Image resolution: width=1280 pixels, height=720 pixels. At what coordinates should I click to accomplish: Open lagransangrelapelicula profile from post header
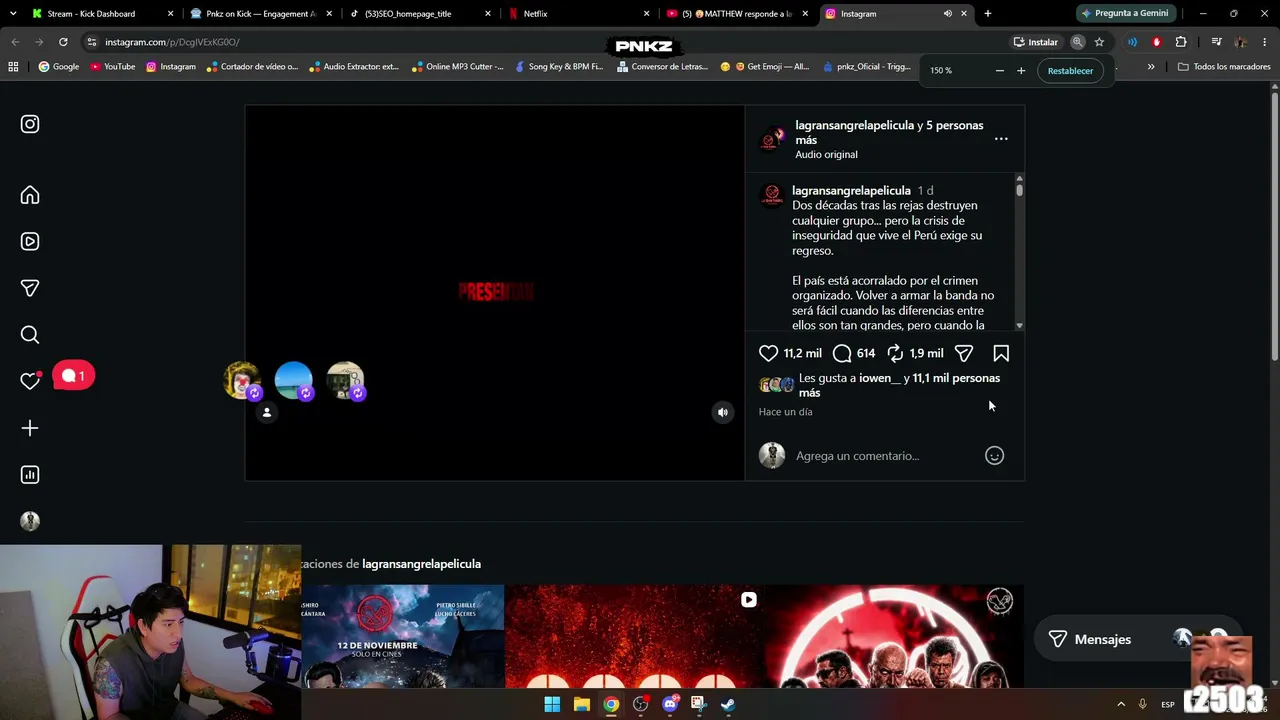click(x=855, y=125)
